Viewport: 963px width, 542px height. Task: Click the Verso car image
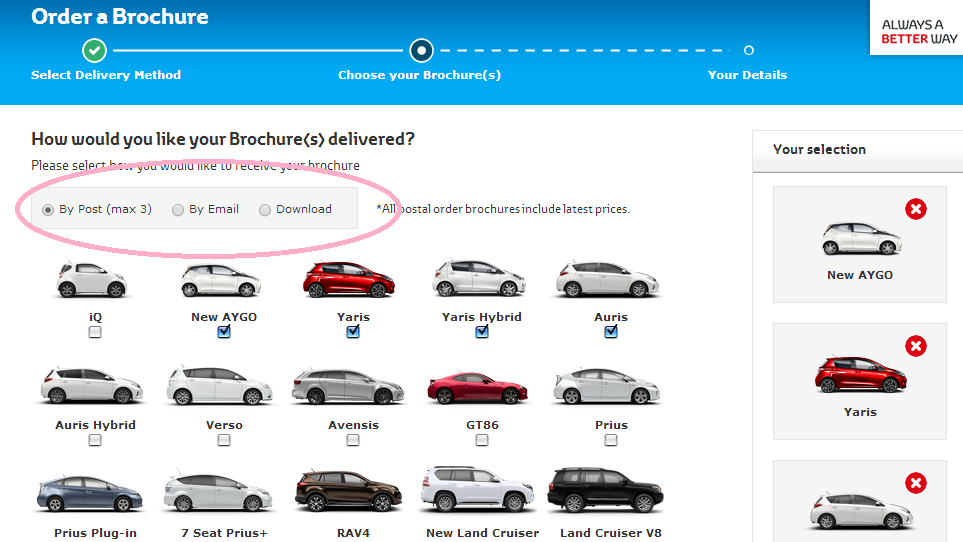click(220, 386)
